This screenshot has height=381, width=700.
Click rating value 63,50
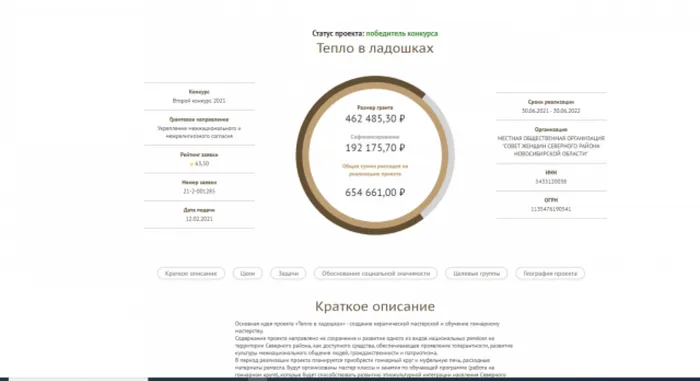[x=202, y=164]
